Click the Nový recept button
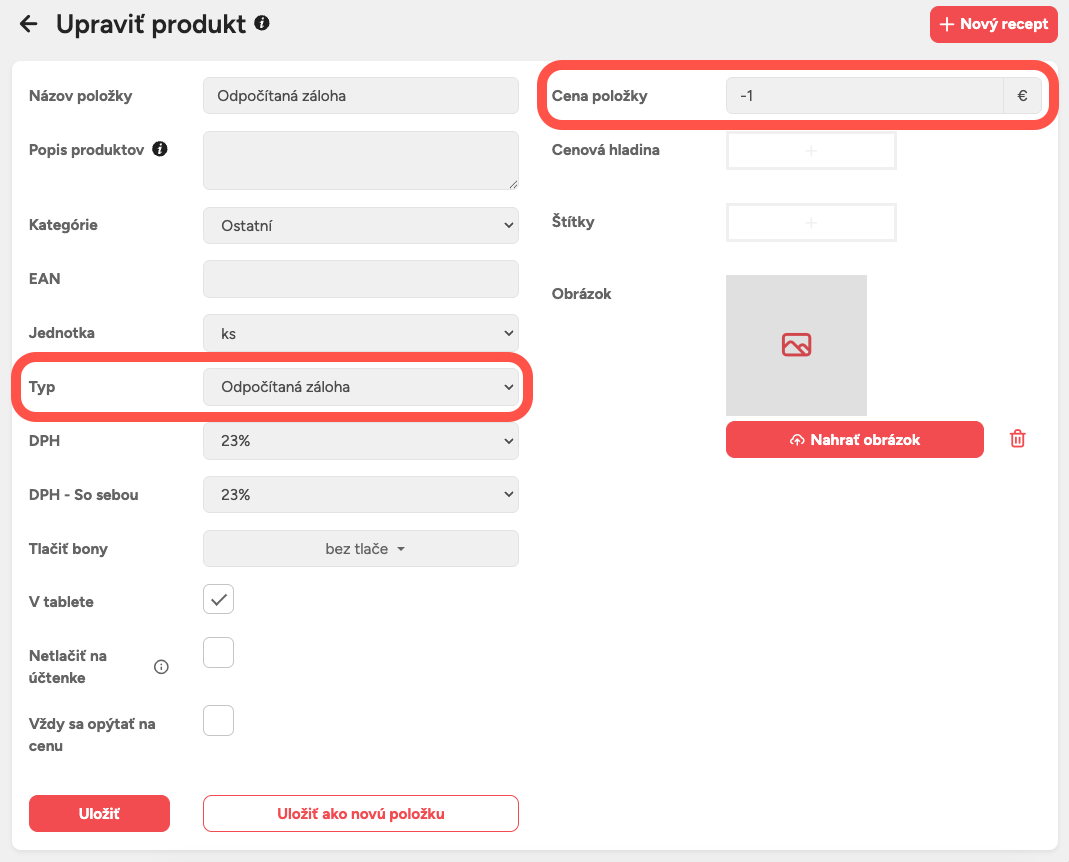The image size is (1069, 862). tap(993, 24)
